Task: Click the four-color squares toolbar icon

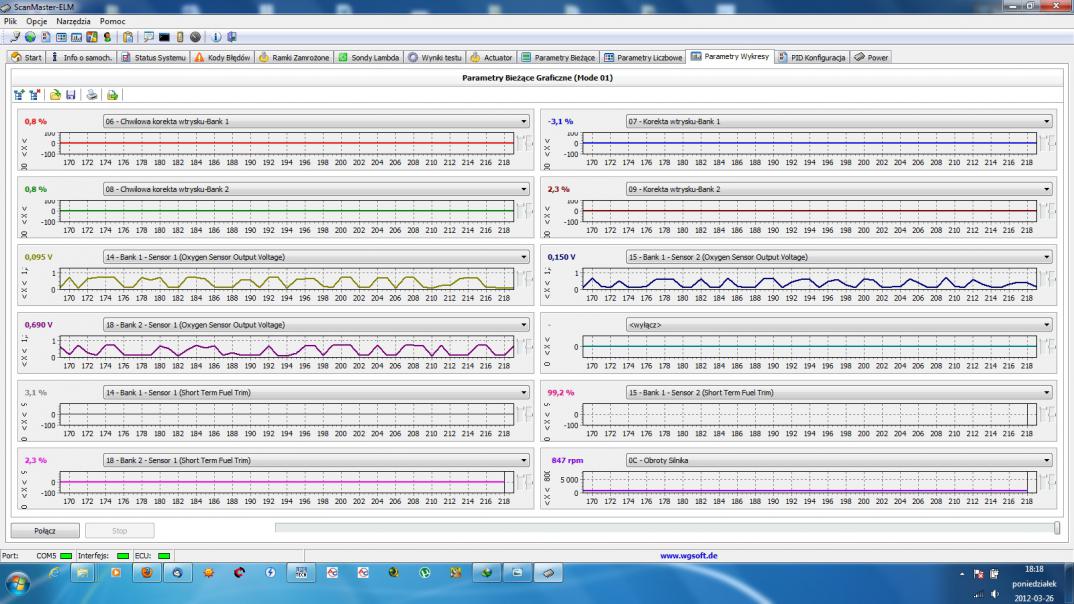Action: click(92, 37)
